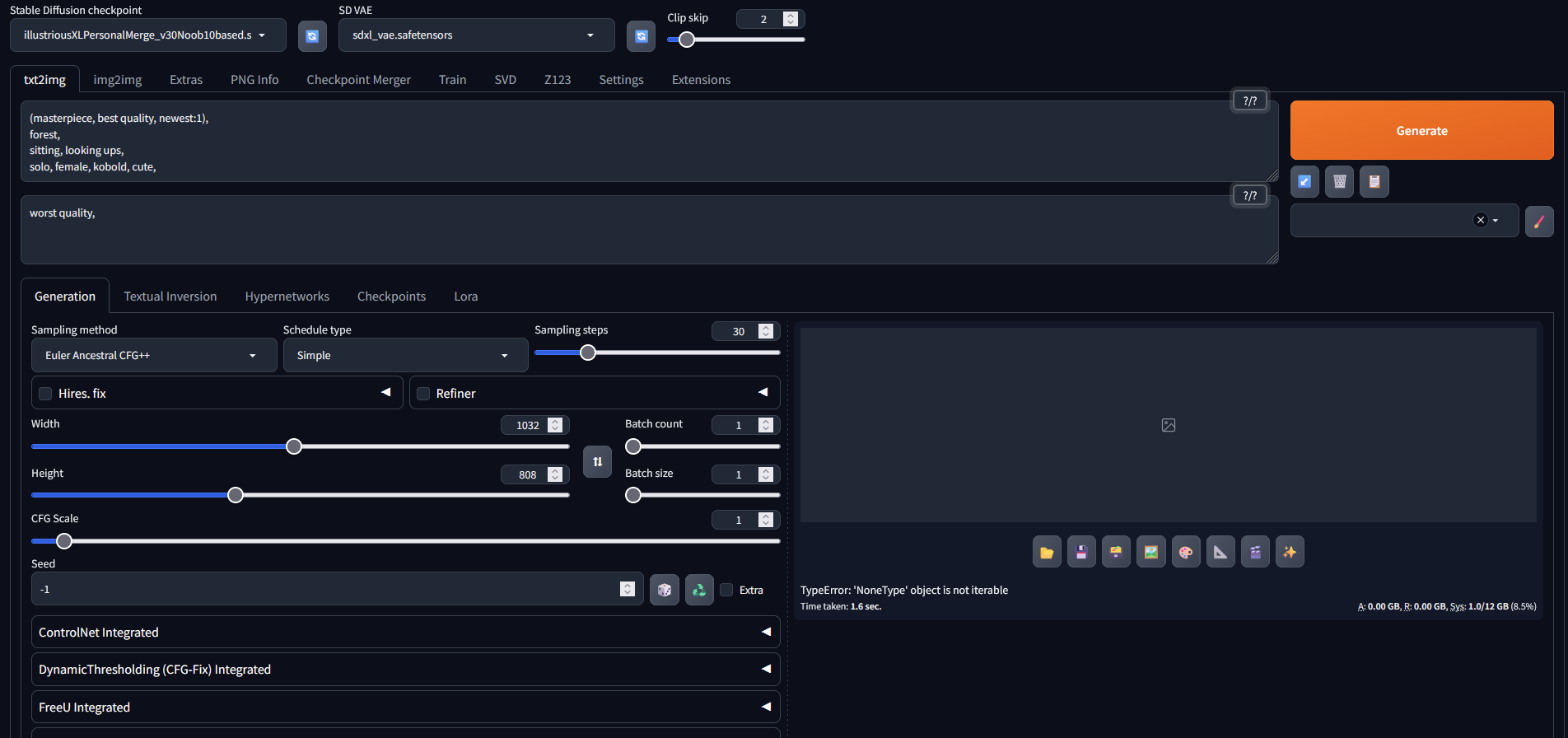
Task: Expand the Hires. fix section arrow
Action: click(385, 392)
